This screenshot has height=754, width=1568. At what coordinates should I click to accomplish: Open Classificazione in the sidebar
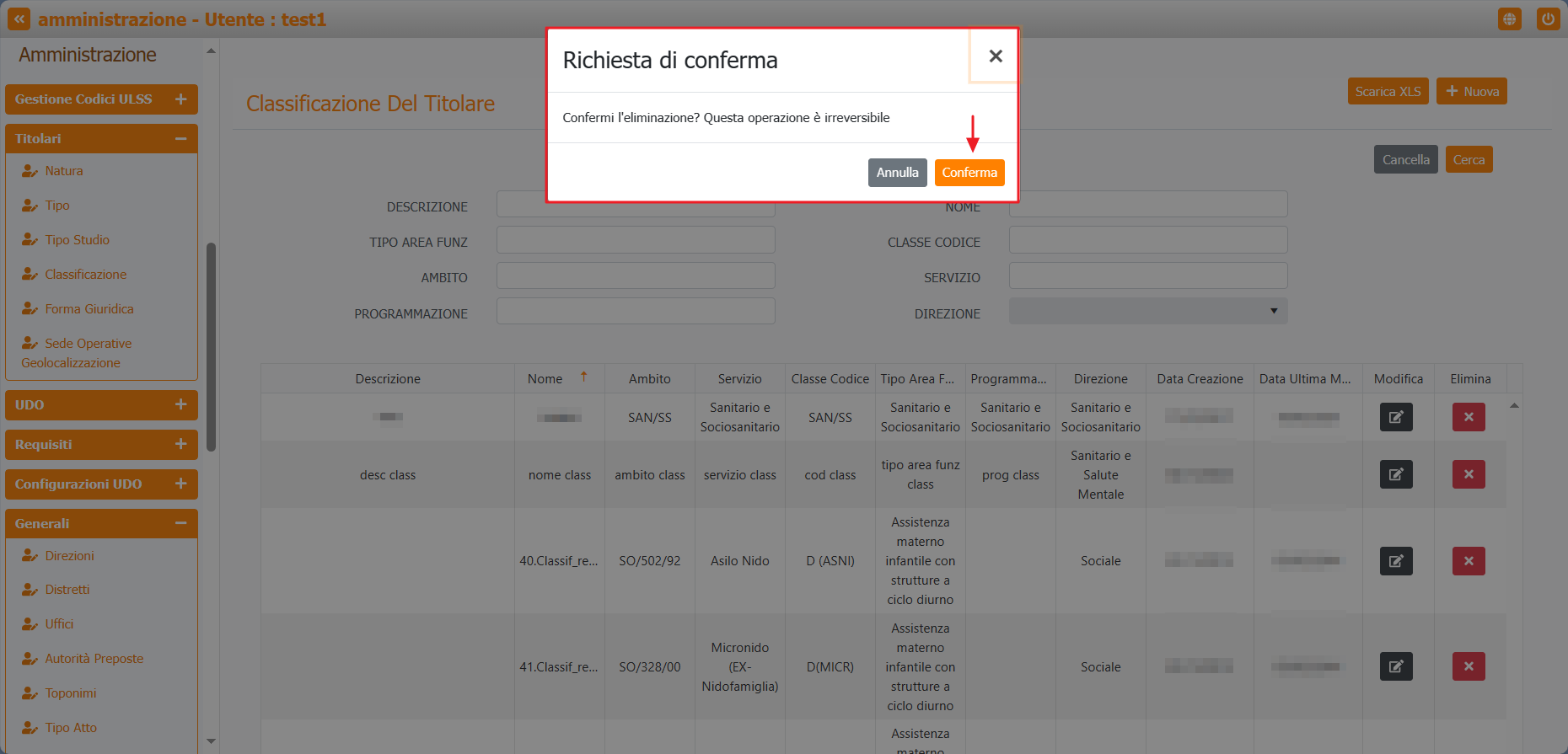tap(85, 275)
